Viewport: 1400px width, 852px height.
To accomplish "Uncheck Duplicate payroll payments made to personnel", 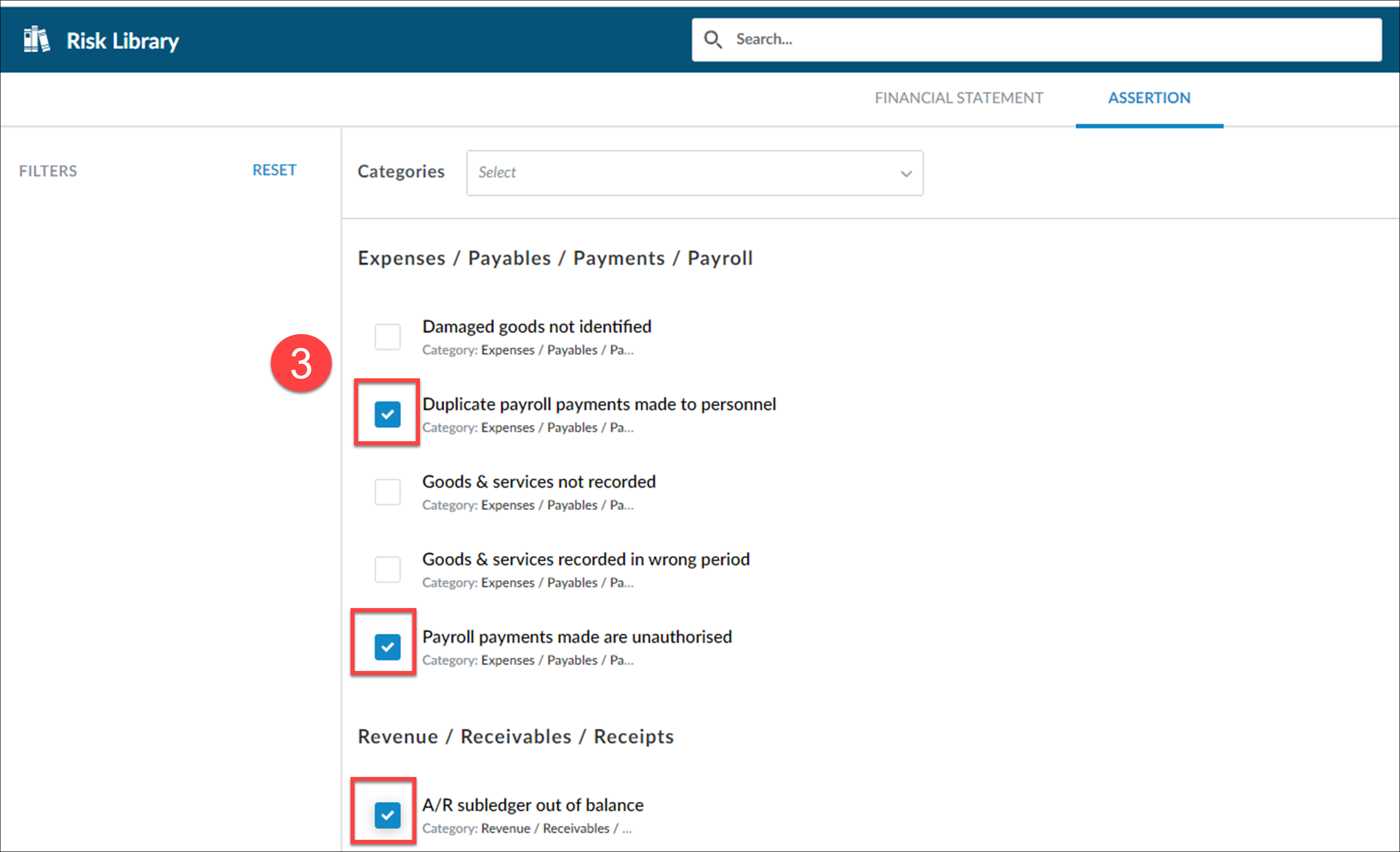I will [x=388, y=414].
